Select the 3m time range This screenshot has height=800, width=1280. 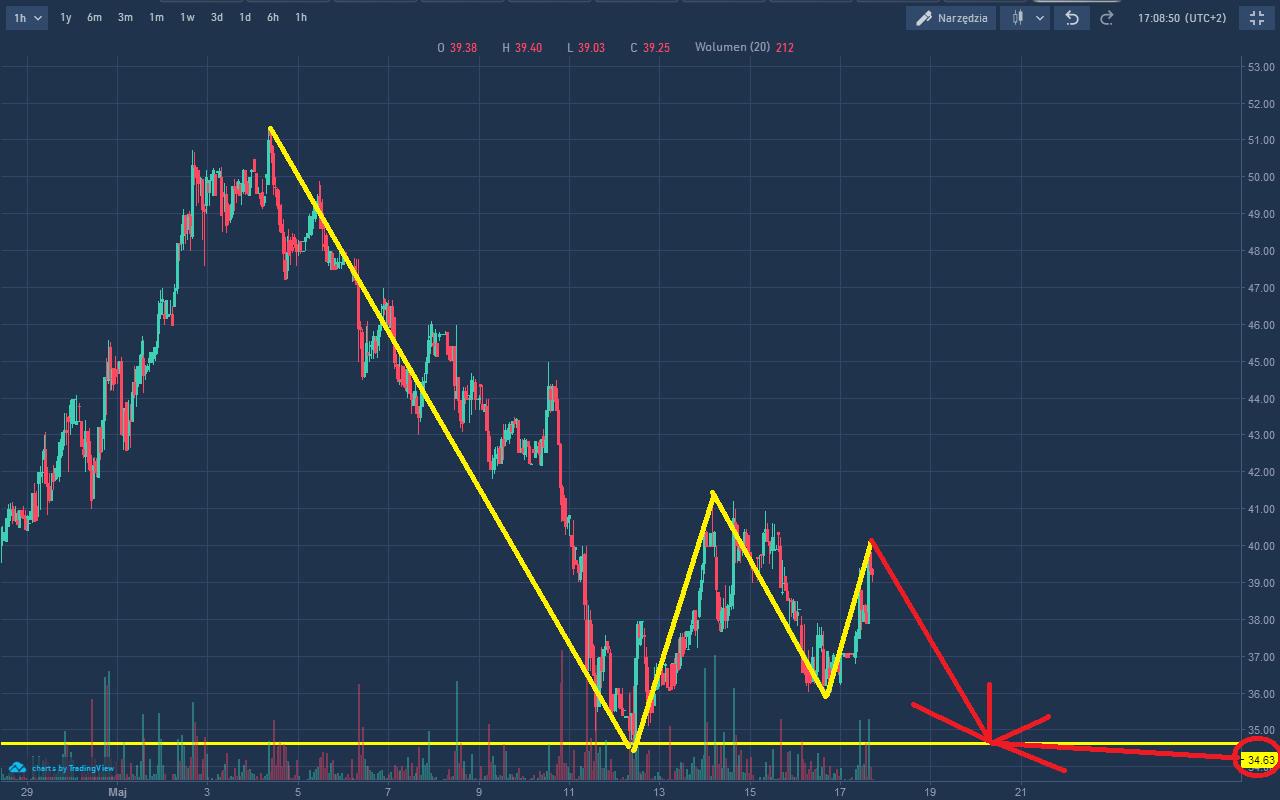(x=125, y=17)
